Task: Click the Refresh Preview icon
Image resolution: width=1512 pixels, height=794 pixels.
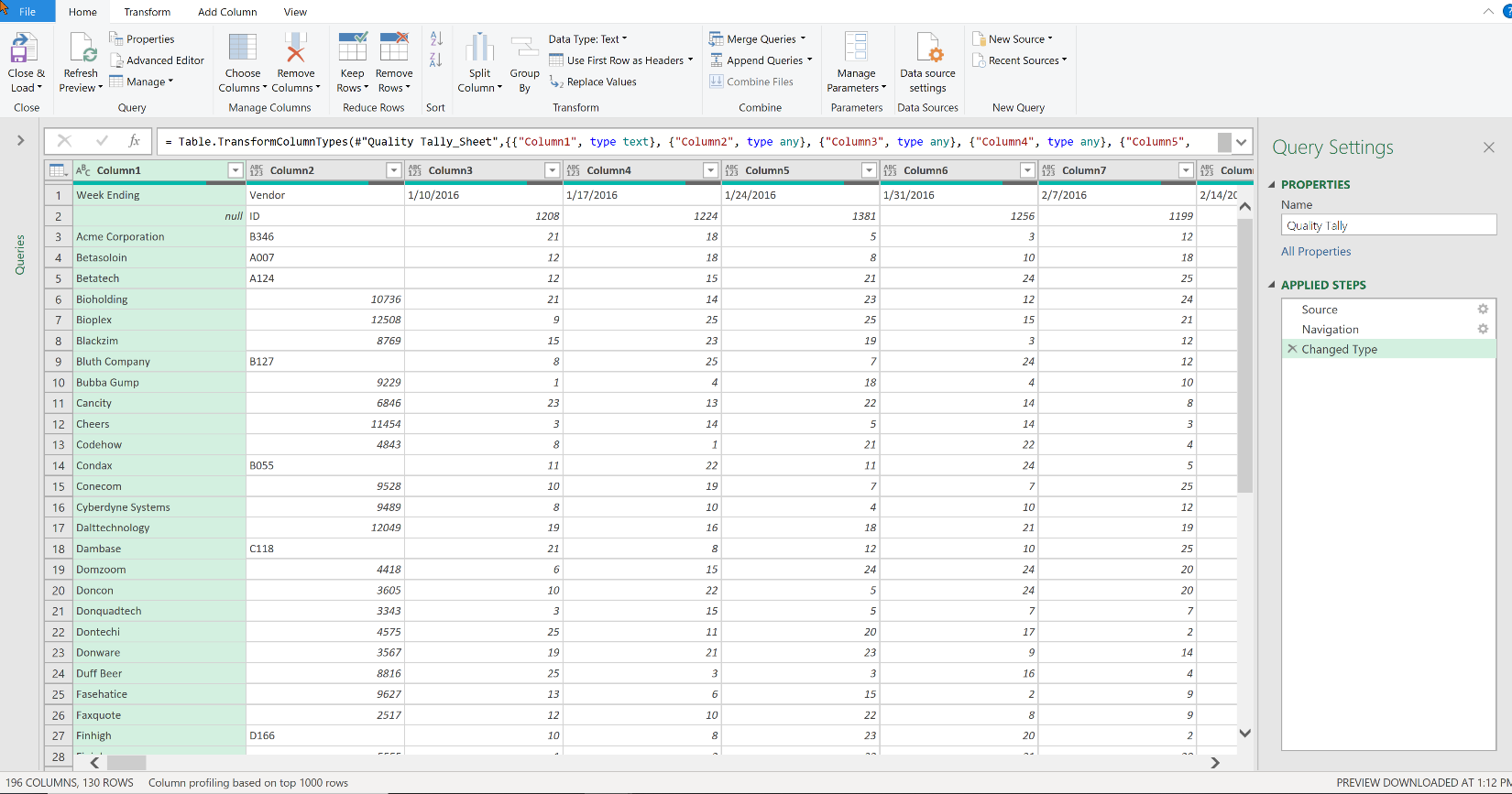Action: [82, 48]
